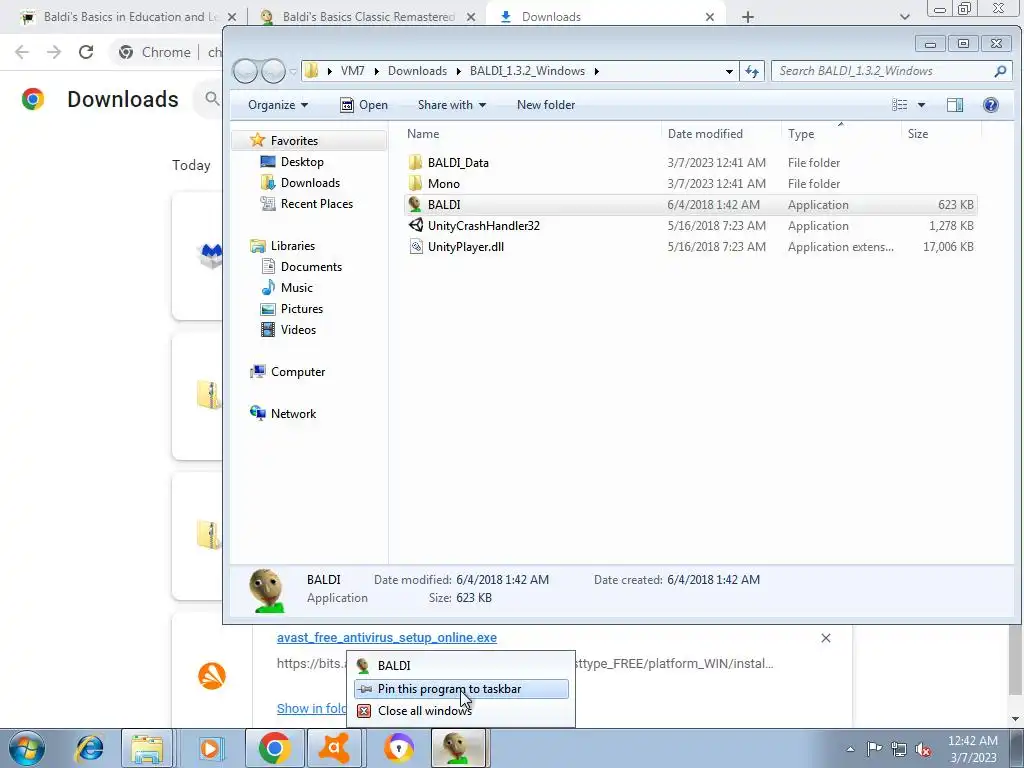Sort by Type column header
The height and width of the screenshot is (768, 1024).
click(801, 133)
